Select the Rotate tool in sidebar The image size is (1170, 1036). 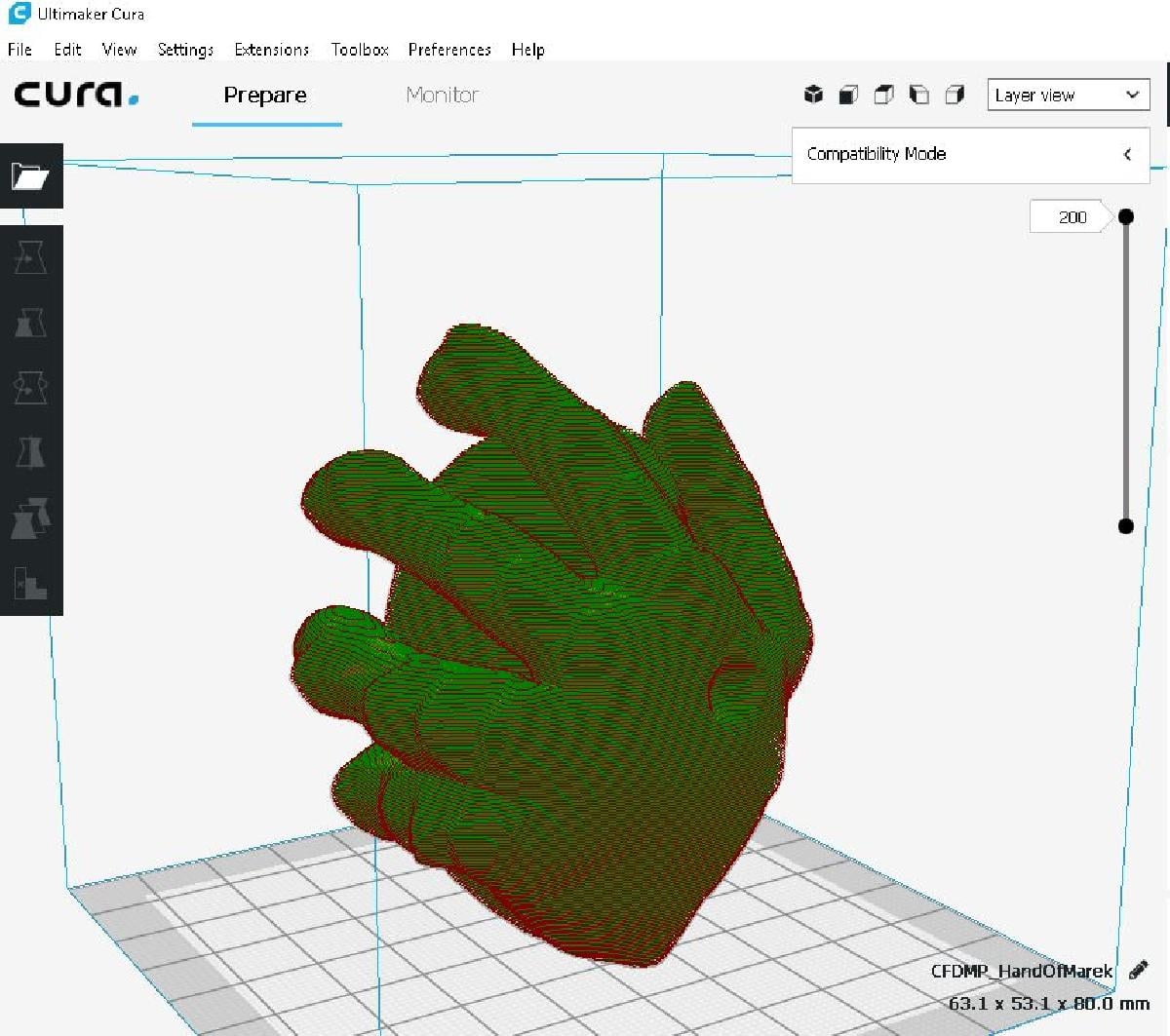30,388
